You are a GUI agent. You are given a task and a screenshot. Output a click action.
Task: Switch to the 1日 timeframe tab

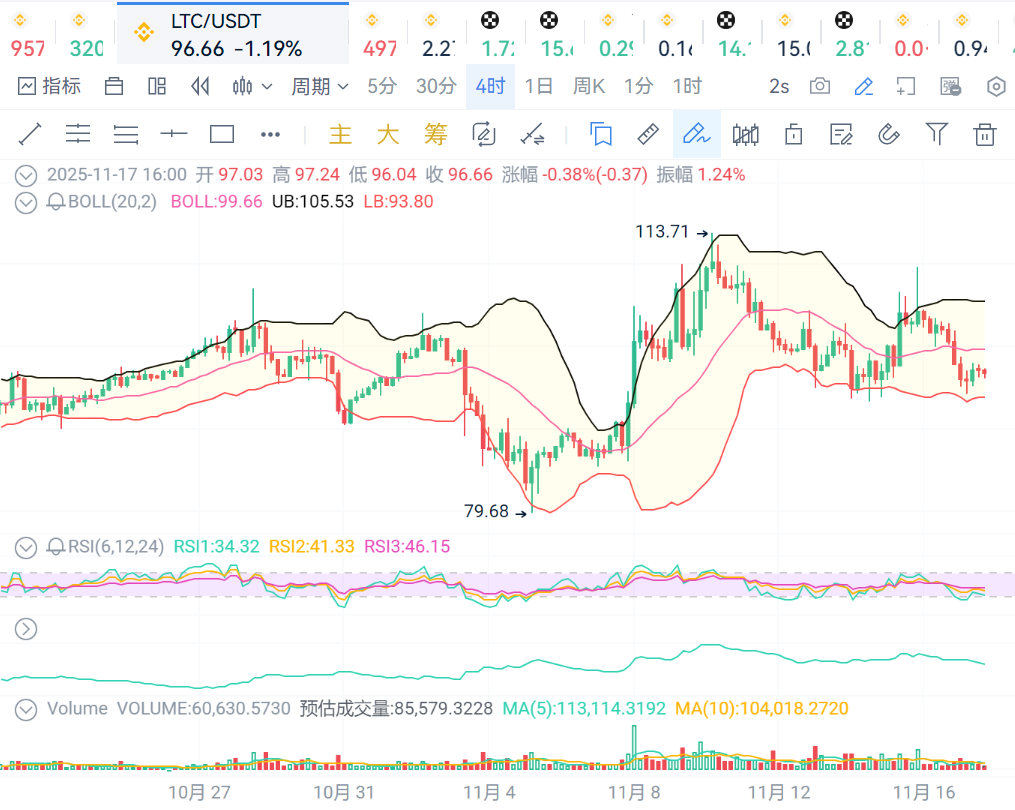pyautogui.click(x=539, y=87)
